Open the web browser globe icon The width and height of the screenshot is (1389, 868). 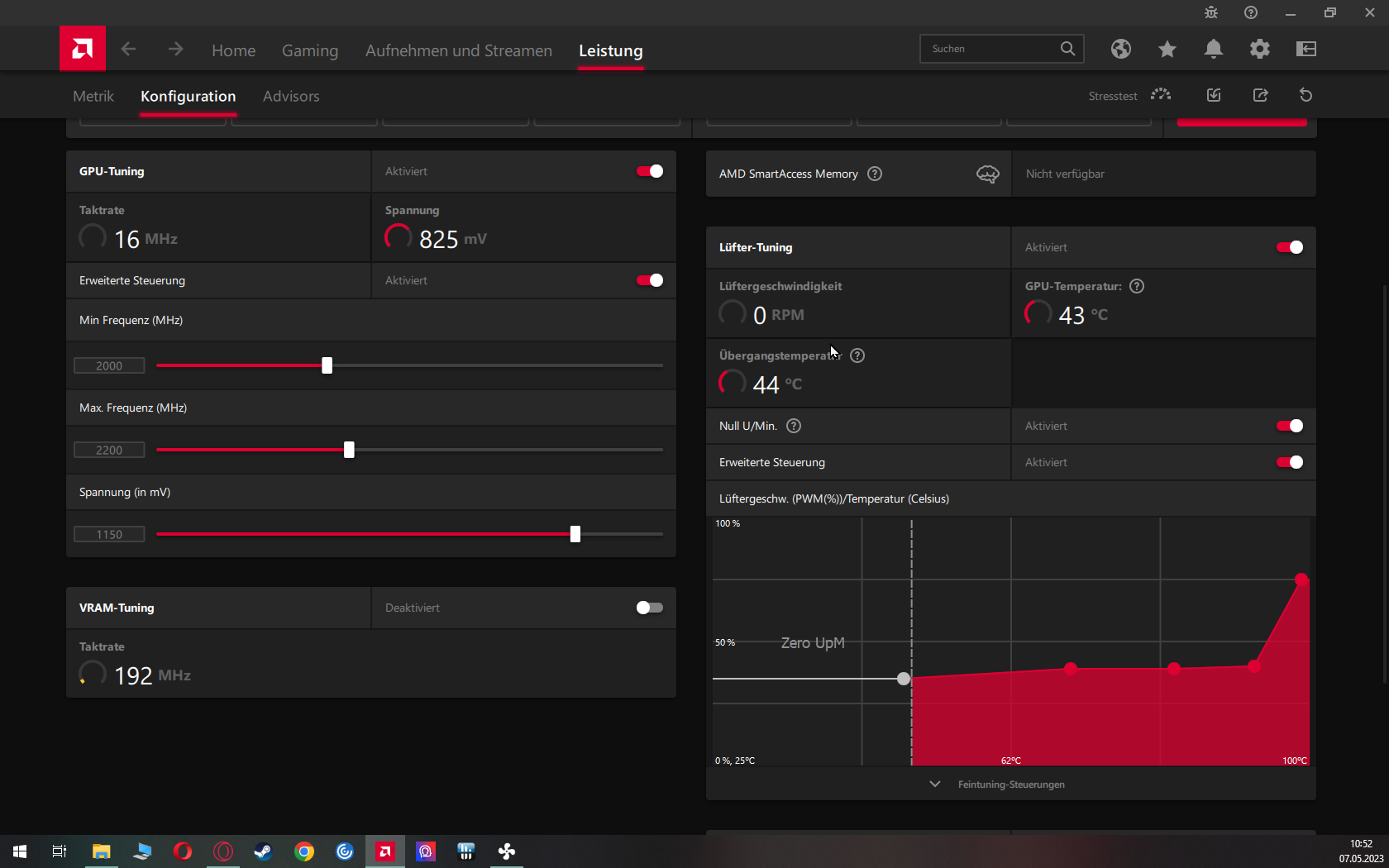1120,49
